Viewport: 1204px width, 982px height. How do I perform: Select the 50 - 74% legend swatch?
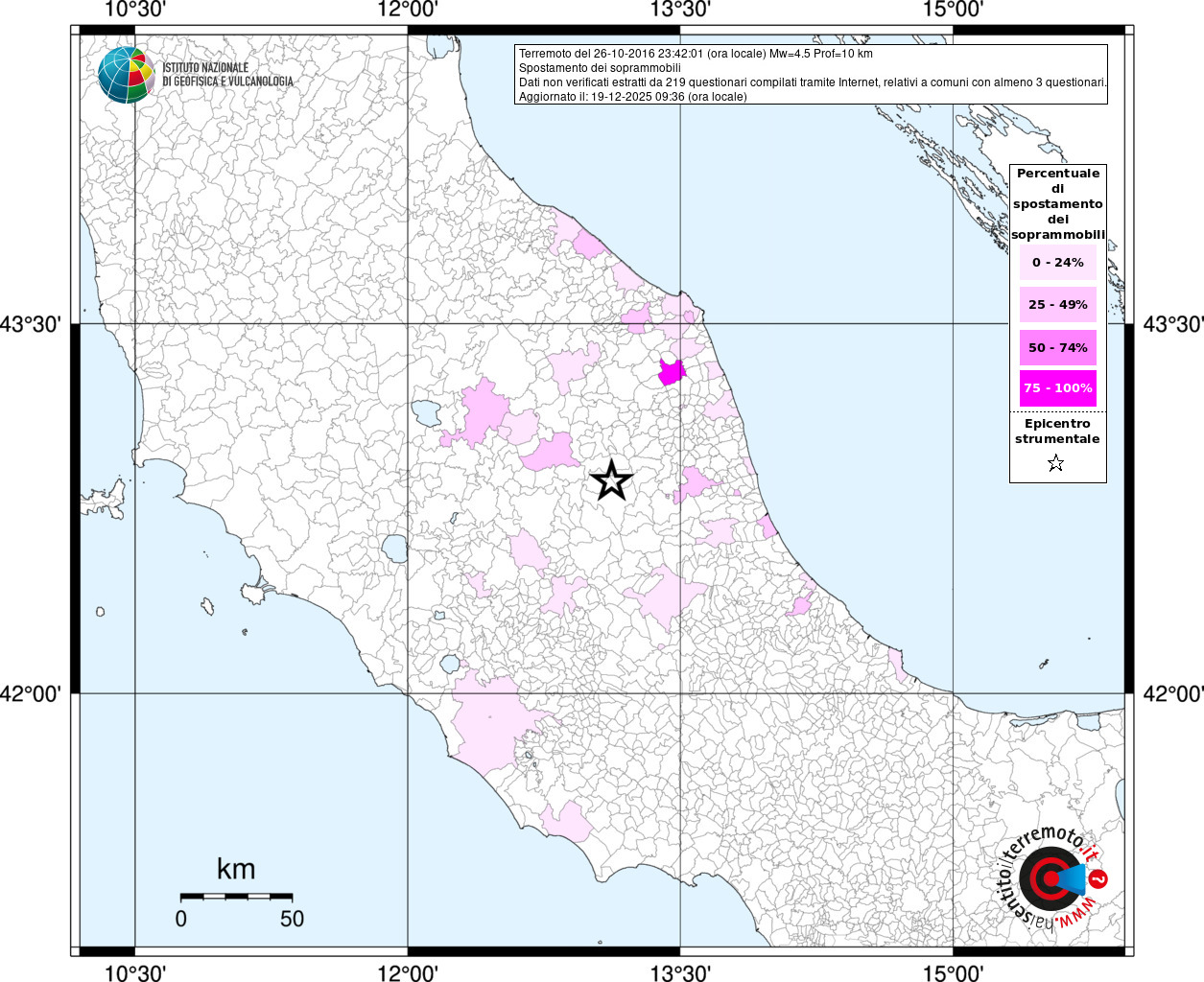click(x=1057, y=347)
